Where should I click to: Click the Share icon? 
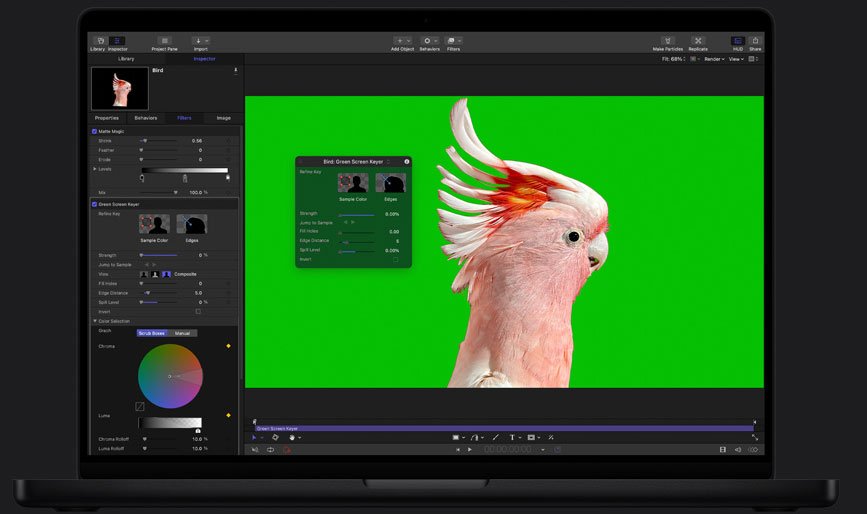click(x=755, y=41)
